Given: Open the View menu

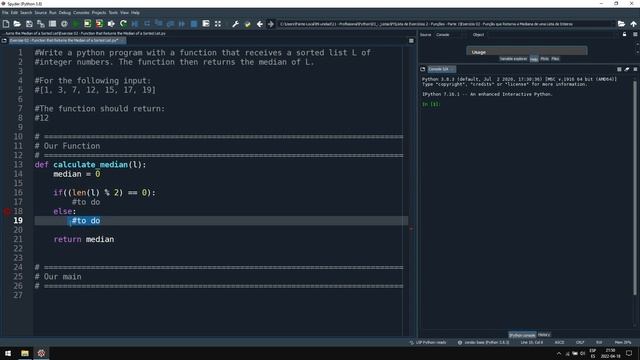Looking at the screenshot, I should 124,13.
